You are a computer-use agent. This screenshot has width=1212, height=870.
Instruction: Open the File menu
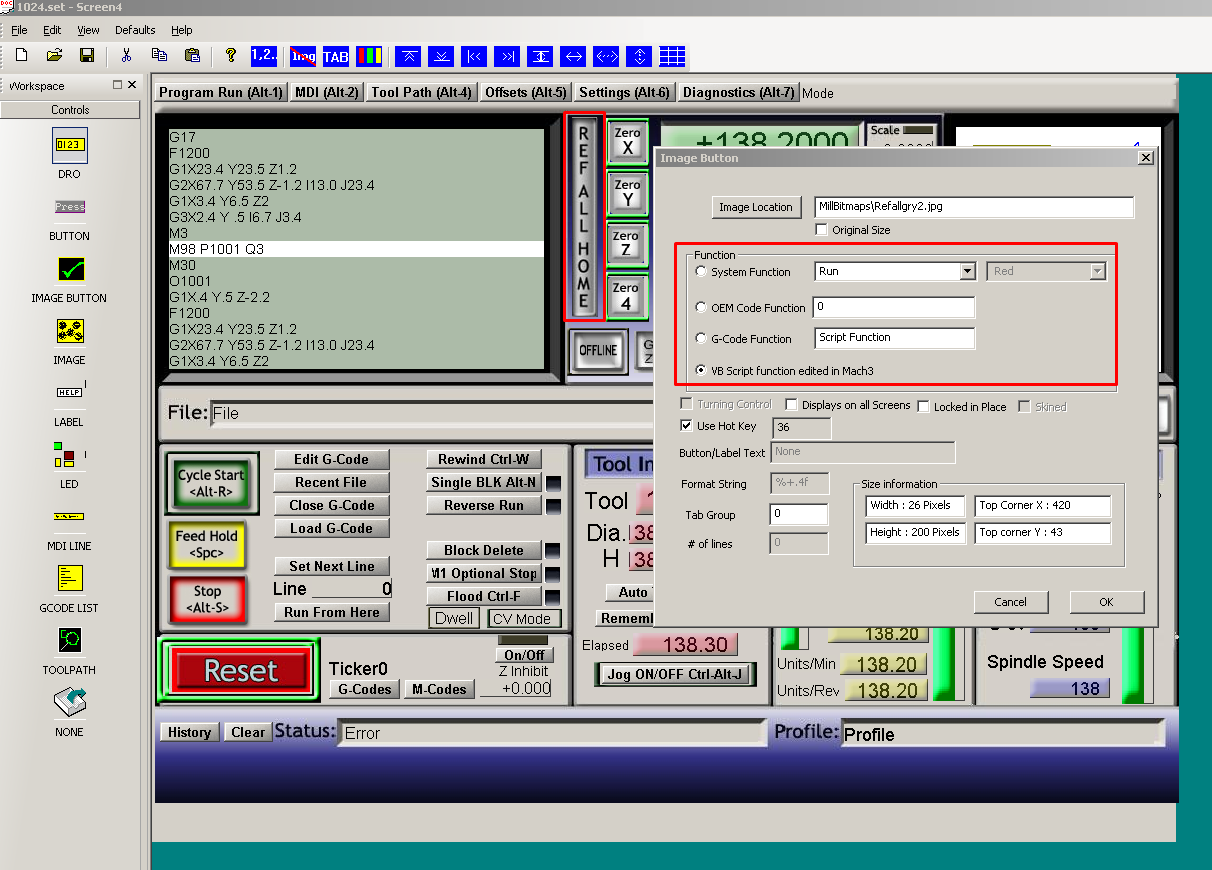19,30
